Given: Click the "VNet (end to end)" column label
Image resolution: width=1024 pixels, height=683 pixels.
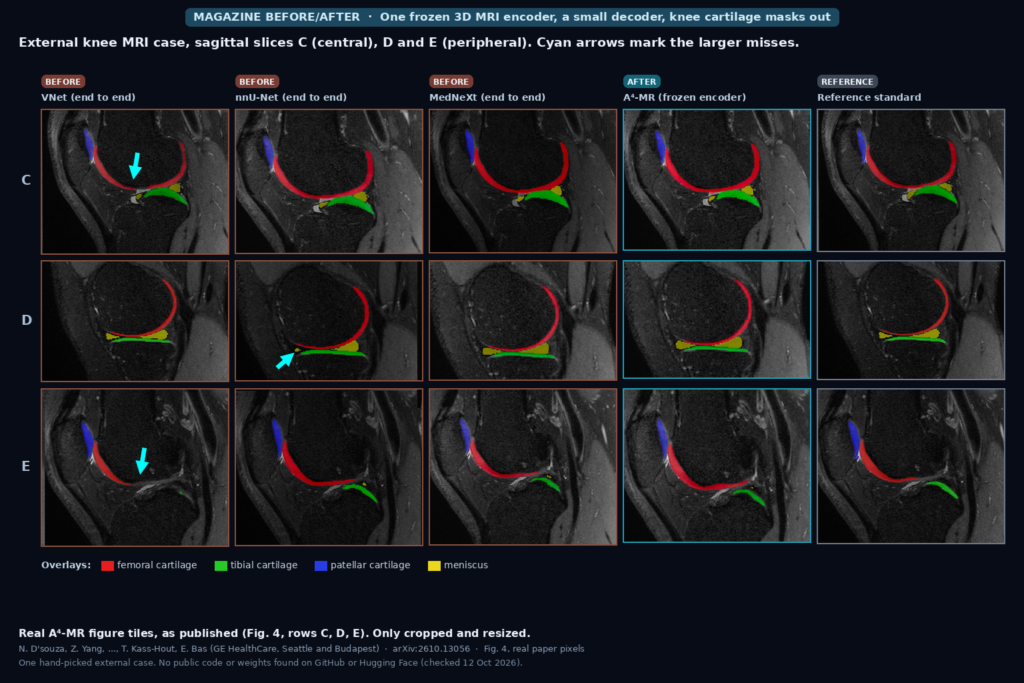Looking at the screenshot, I should pyautogui.click(x=88, y=97).
